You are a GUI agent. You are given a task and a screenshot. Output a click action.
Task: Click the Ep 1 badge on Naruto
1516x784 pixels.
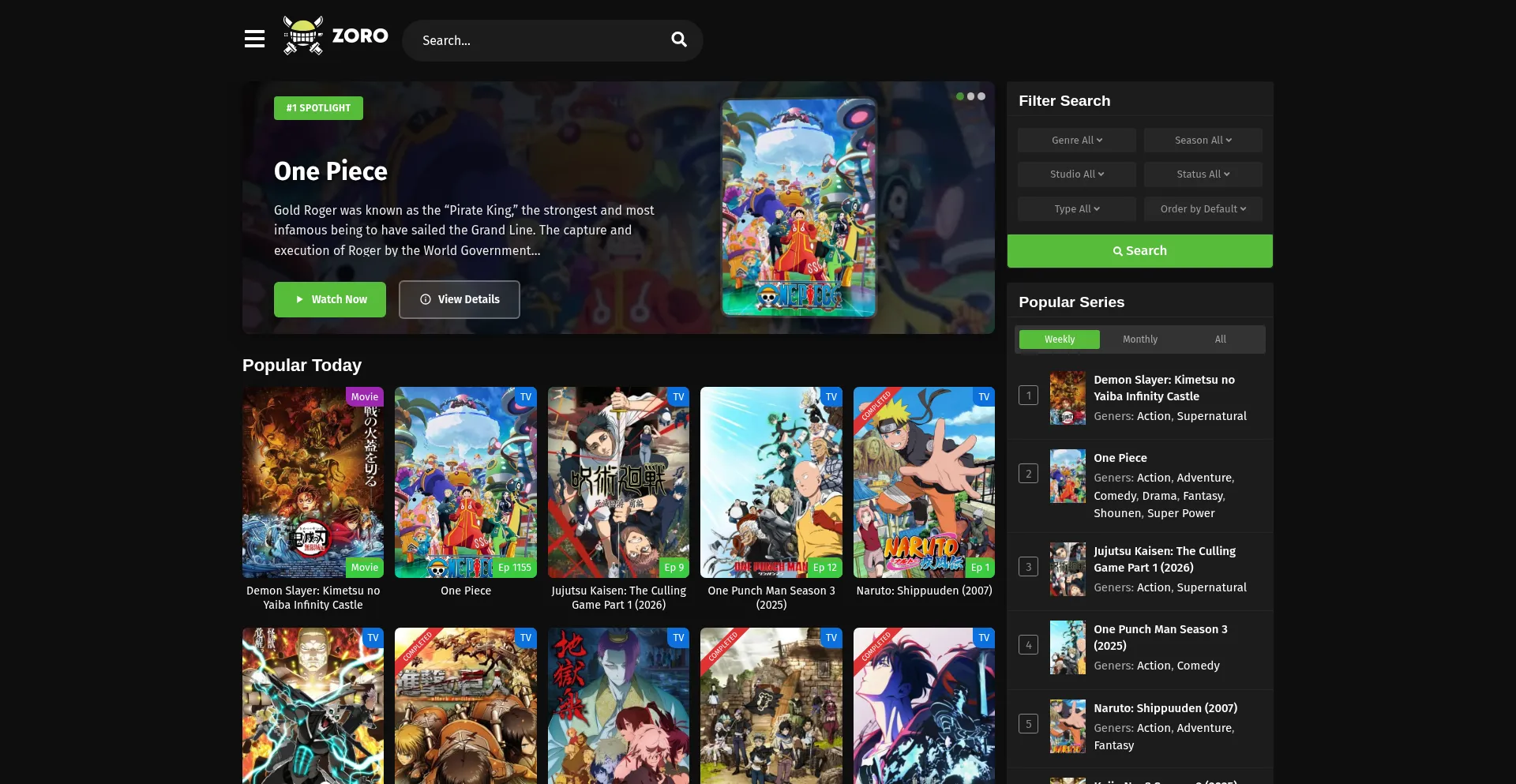click(980, 568)
